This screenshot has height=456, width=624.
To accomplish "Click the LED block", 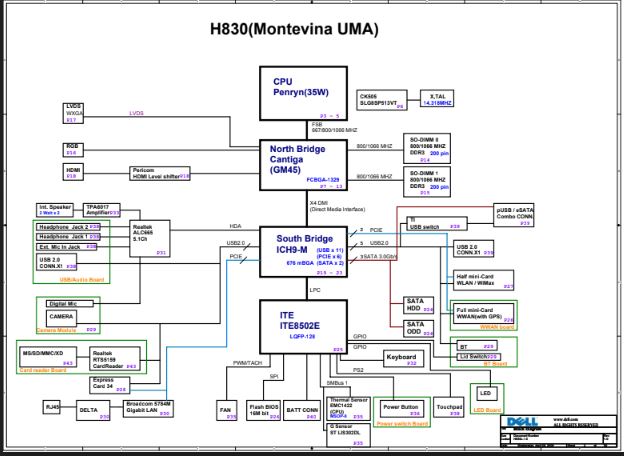I will 486,394.
